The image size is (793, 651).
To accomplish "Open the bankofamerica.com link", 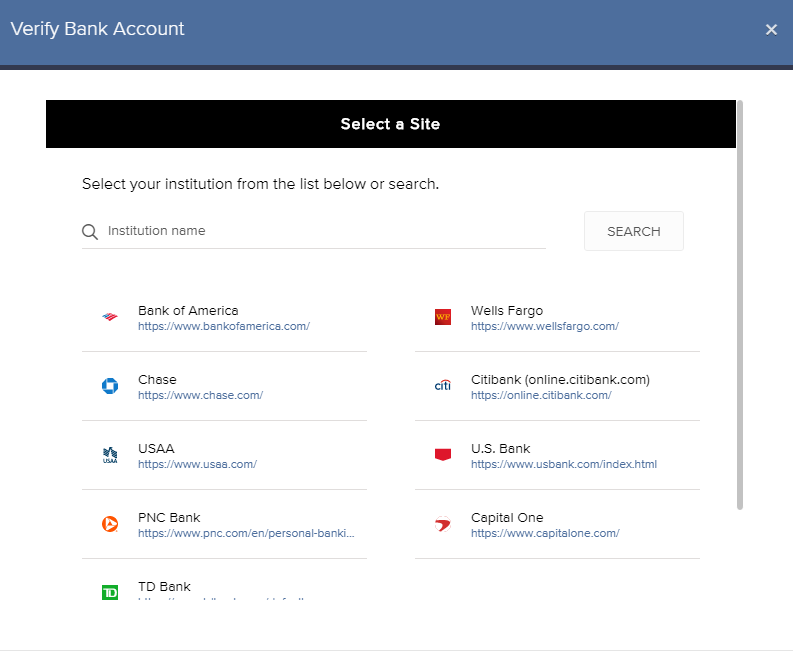I will point(224,326).
